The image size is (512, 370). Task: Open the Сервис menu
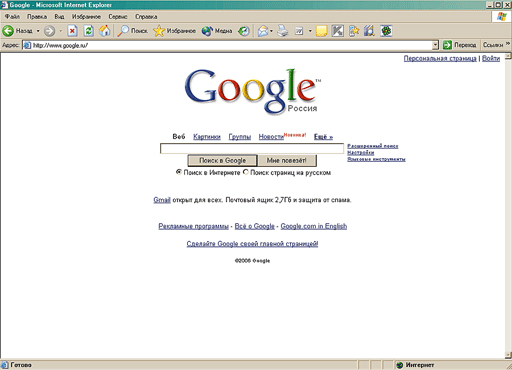[118, 17]
